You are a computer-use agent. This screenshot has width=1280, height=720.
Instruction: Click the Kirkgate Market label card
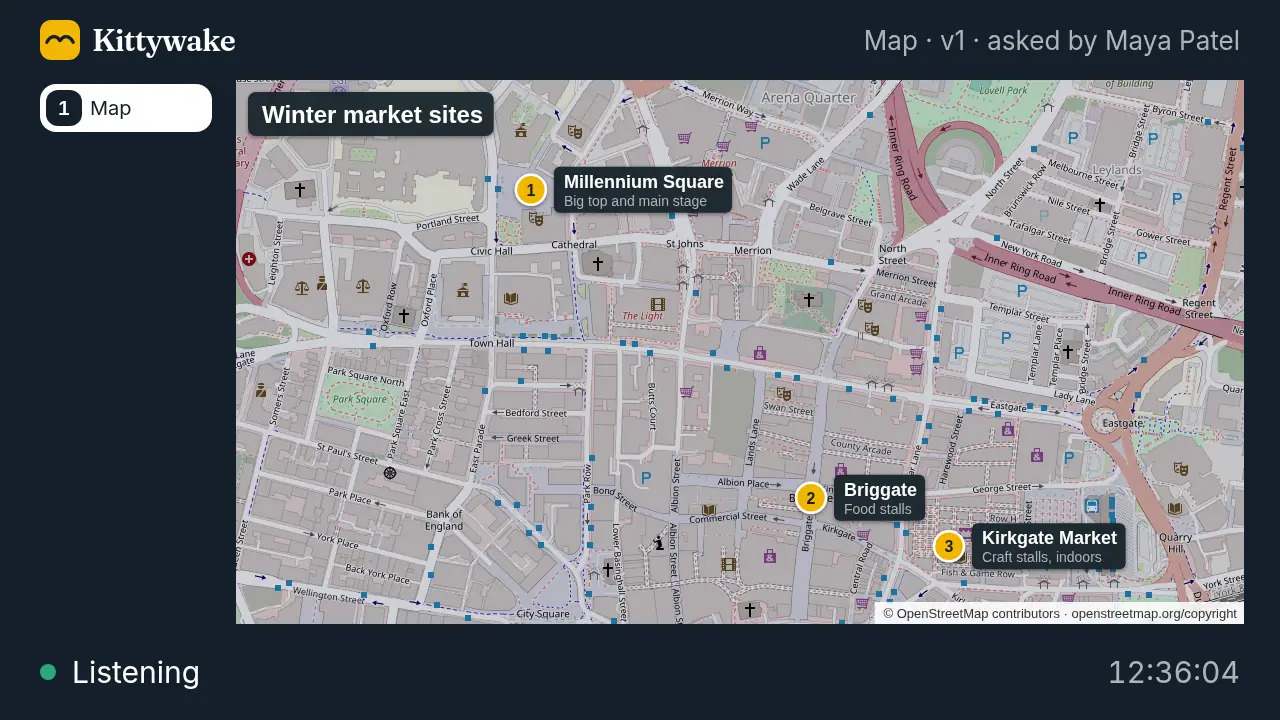[1049, 547]
